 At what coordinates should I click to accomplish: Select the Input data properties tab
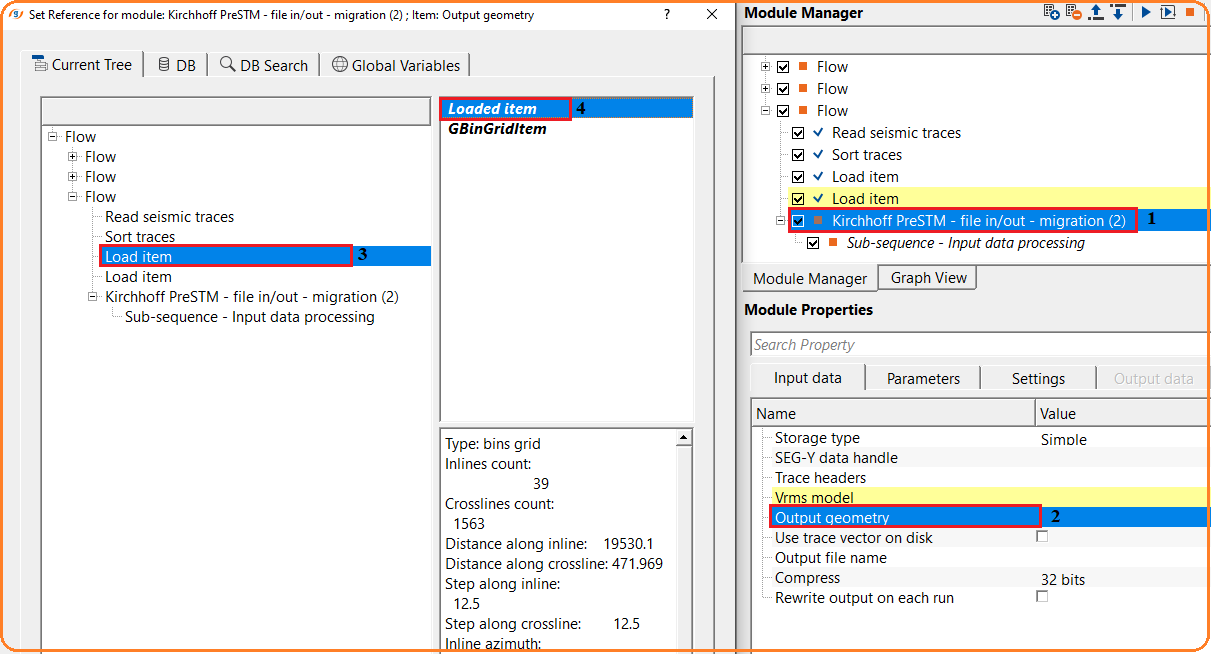coord(807,377)
